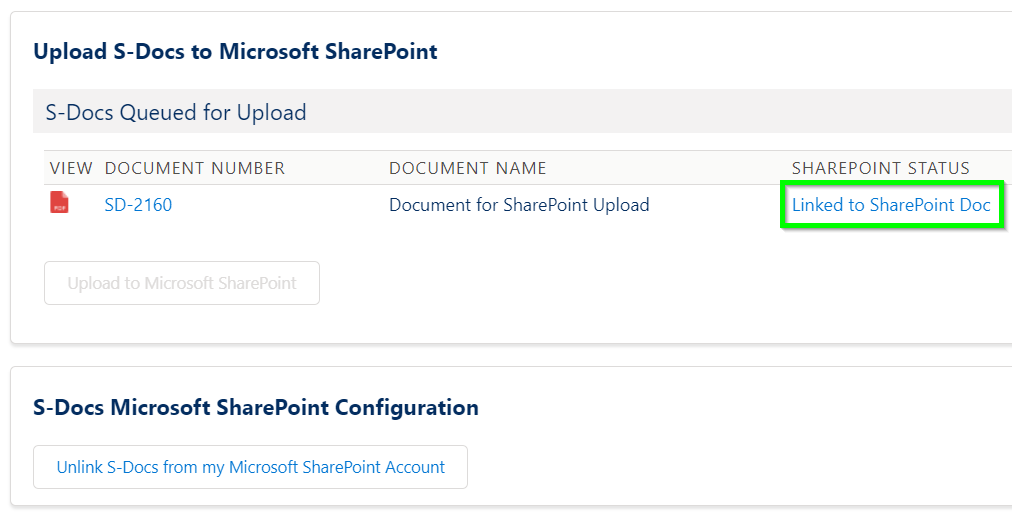The height and width of the screenshot is (531, 1012).
Task: Unlink S-Docs from my Microsoft SharePoint Account
Action: [250, 467]
